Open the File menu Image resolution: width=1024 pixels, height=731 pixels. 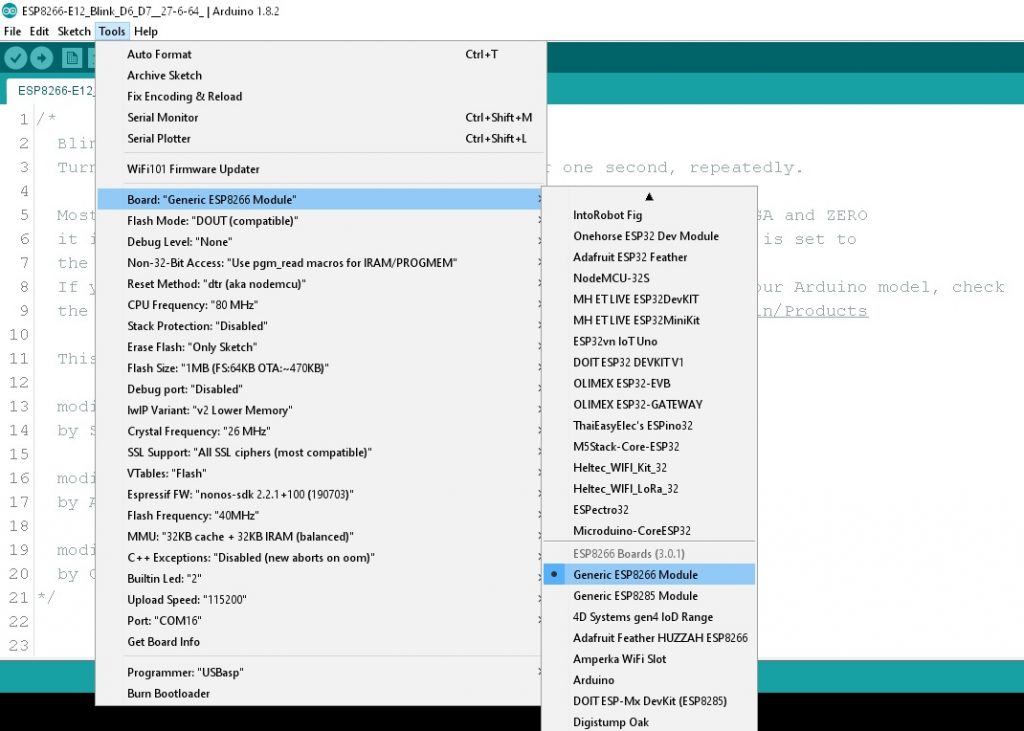point(12,31)
